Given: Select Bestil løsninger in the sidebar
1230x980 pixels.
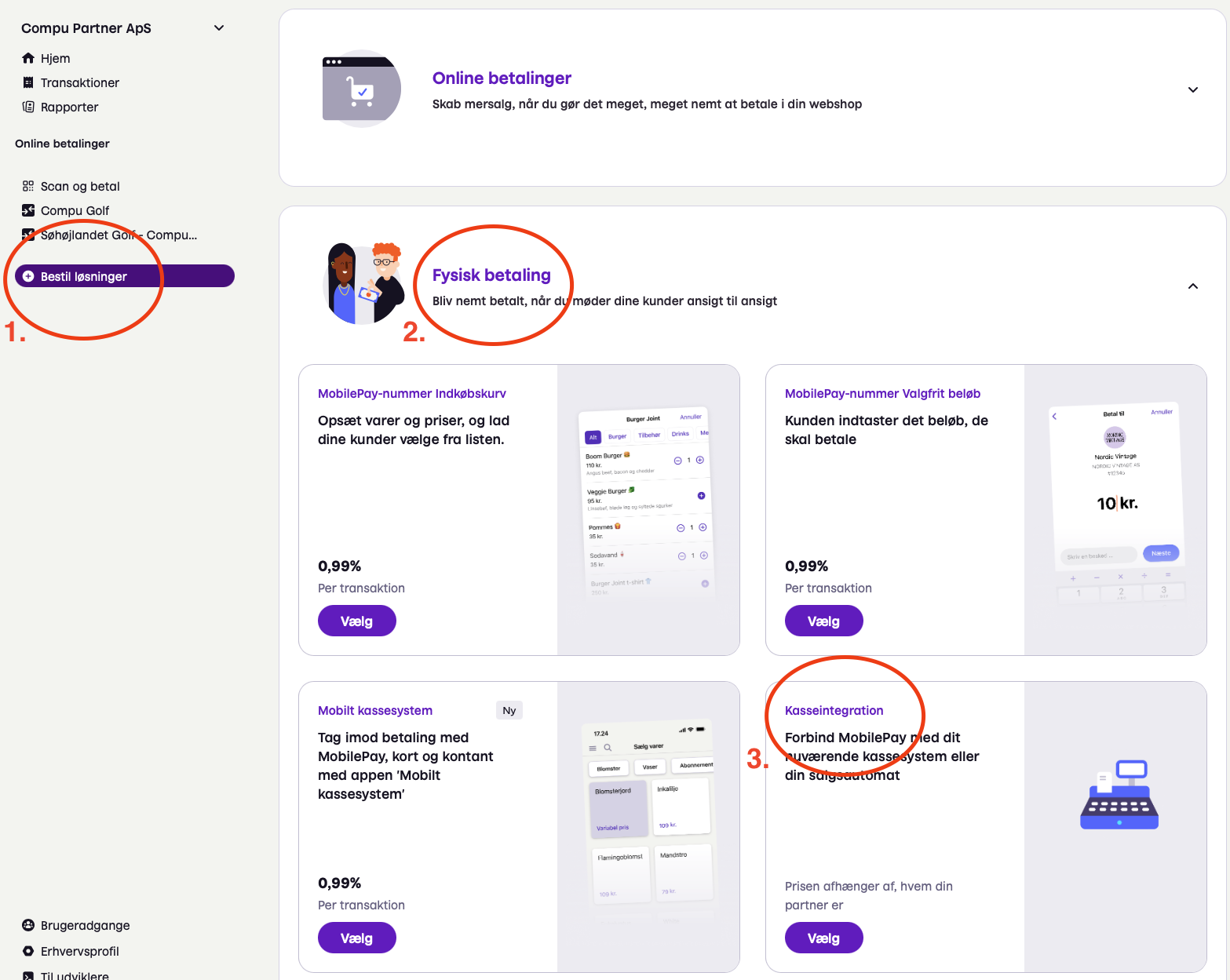Looking at the screenshot, I should pyautogui.click(x=125, y=276).
